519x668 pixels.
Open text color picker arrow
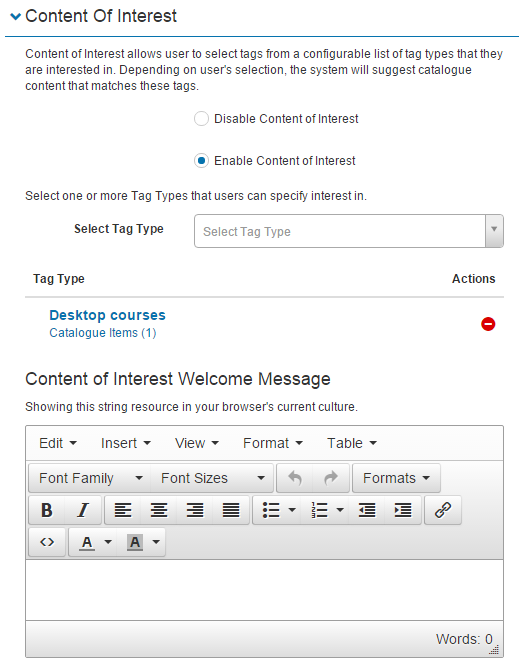[108, 542]
